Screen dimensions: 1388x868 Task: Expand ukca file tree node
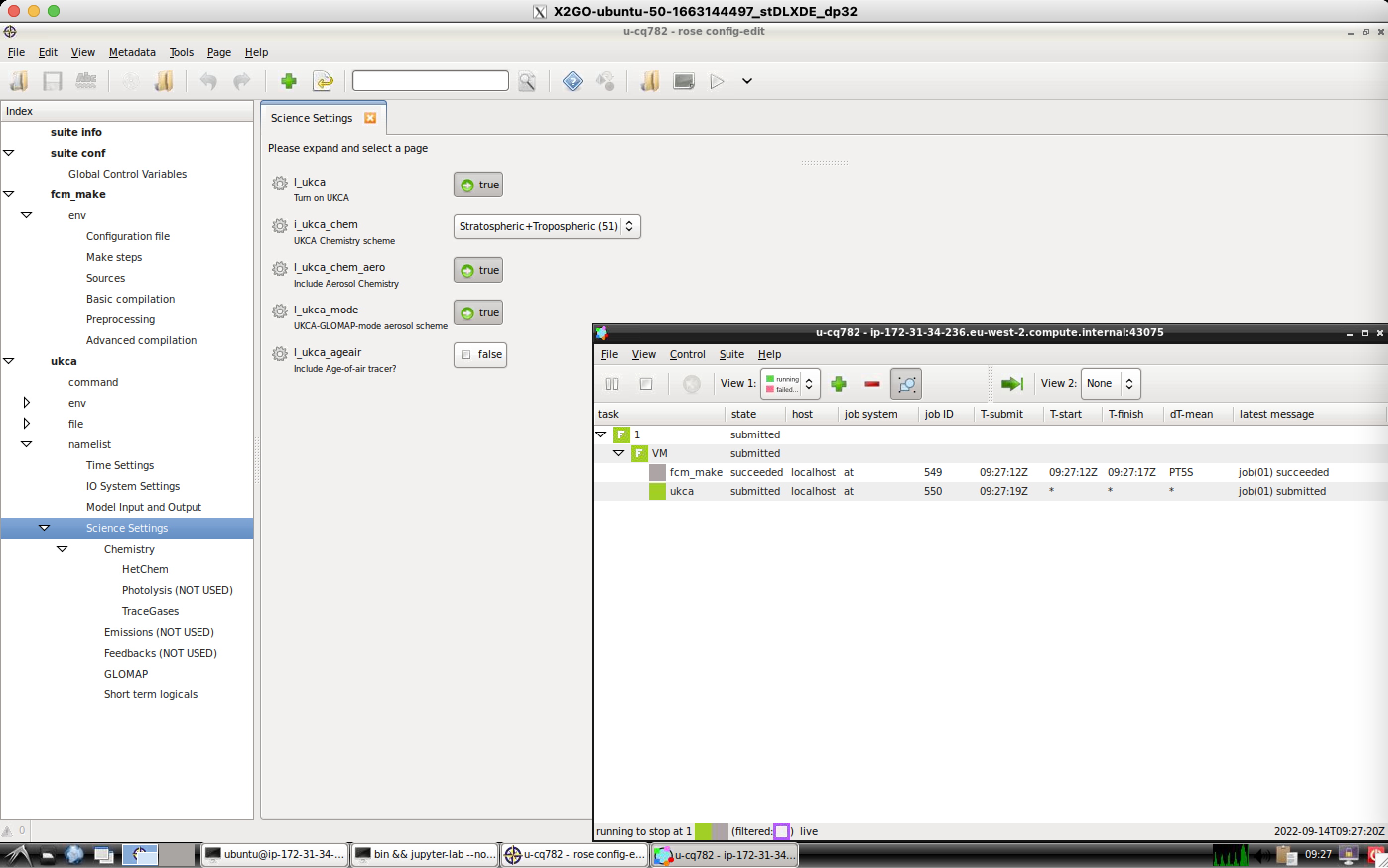click(x=26, y=423)
